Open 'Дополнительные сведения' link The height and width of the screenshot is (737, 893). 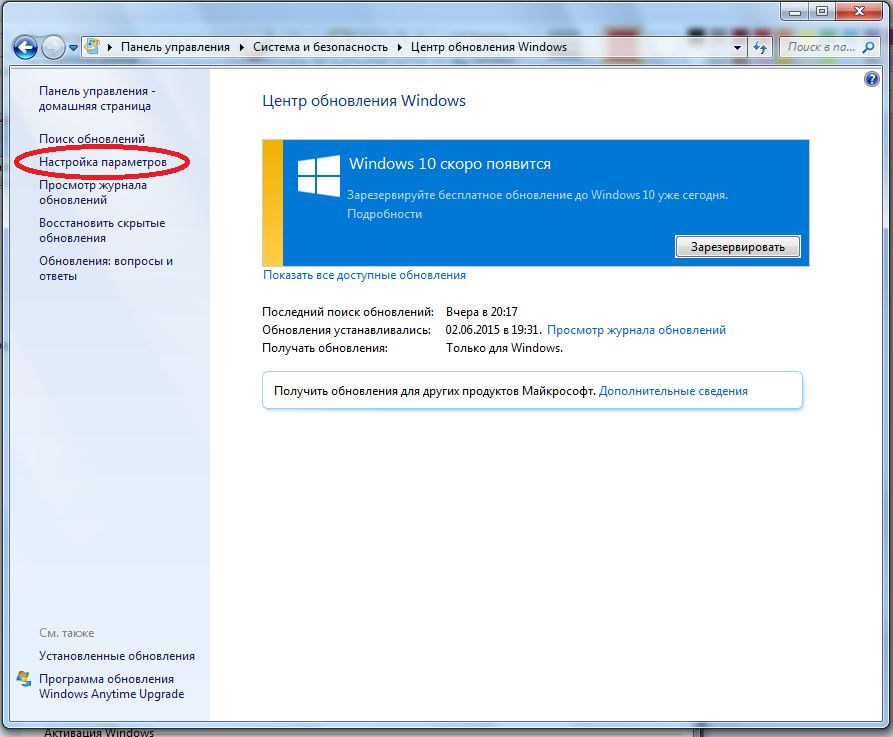point(673,391)
